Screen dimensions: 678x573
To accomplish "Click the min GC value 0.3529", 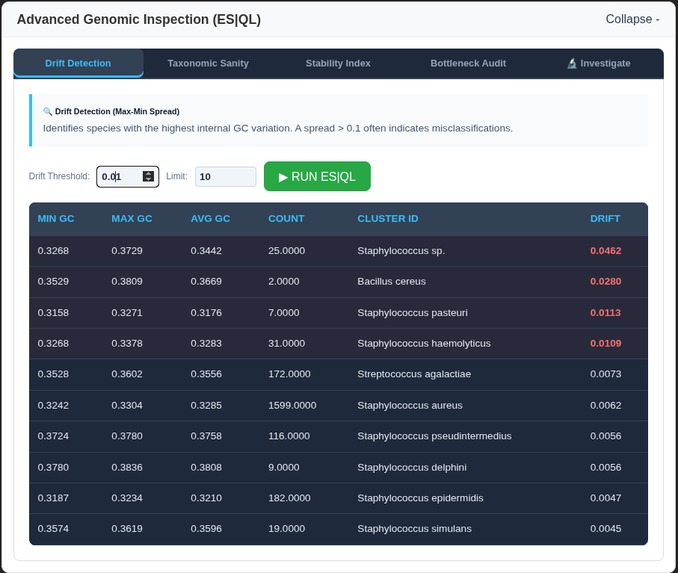I will click(53, 282).
